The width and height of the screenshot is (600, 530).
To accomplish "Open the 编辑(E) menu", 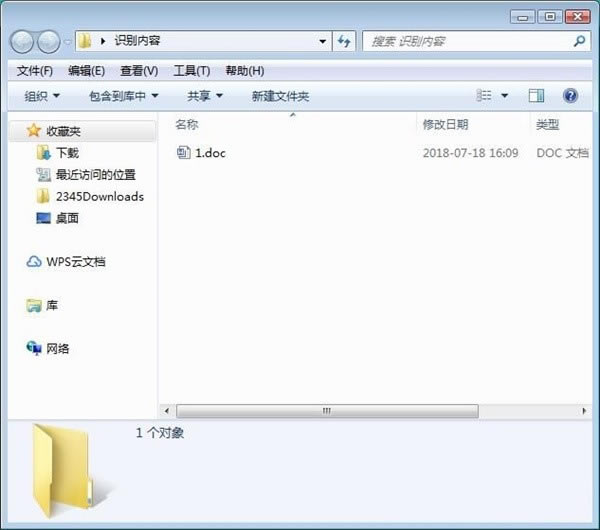I will [x=86, y=71].
